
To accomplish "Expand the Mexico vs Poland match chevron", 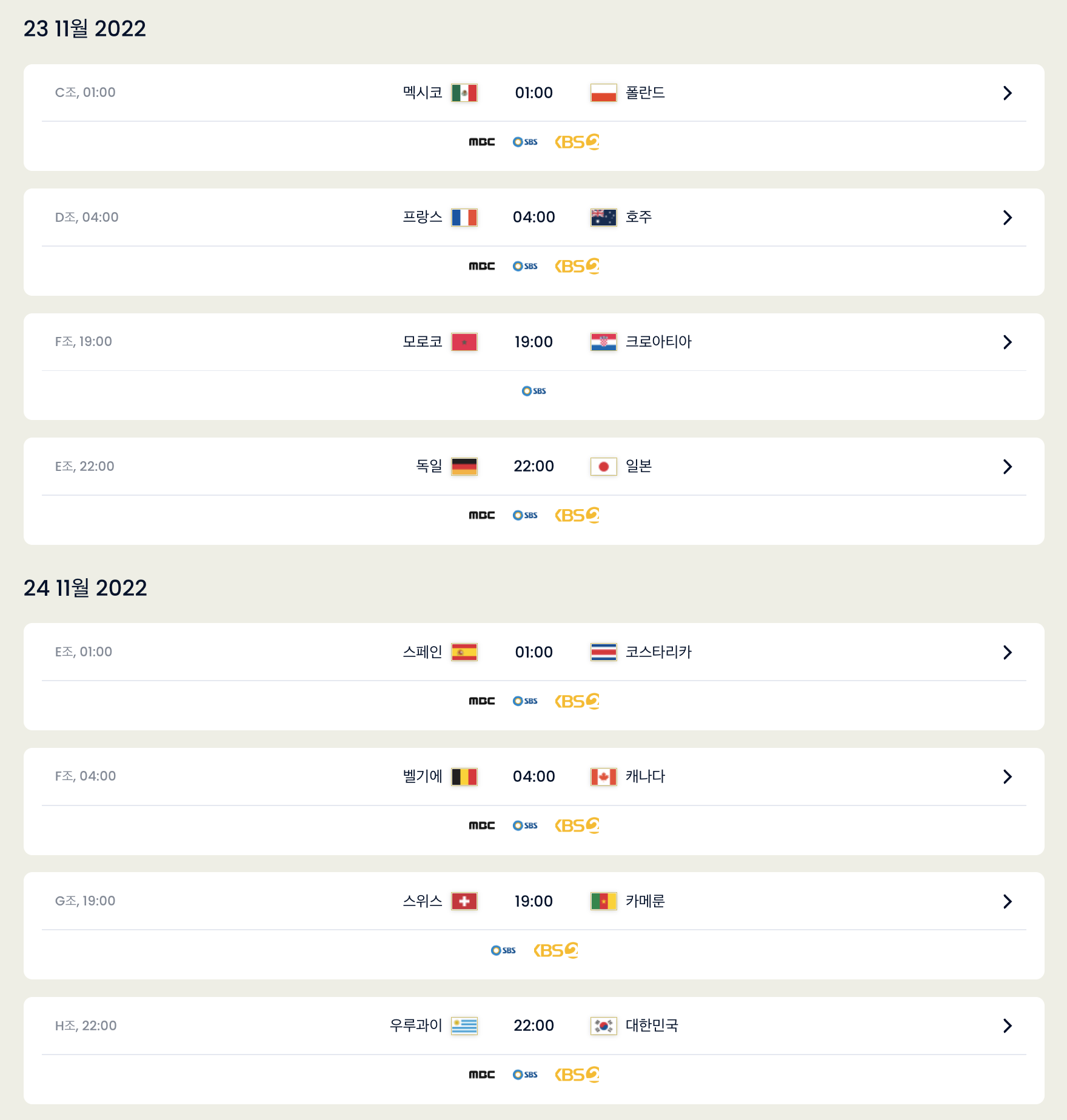I will pyautogui.click(x=1007, y=93).
